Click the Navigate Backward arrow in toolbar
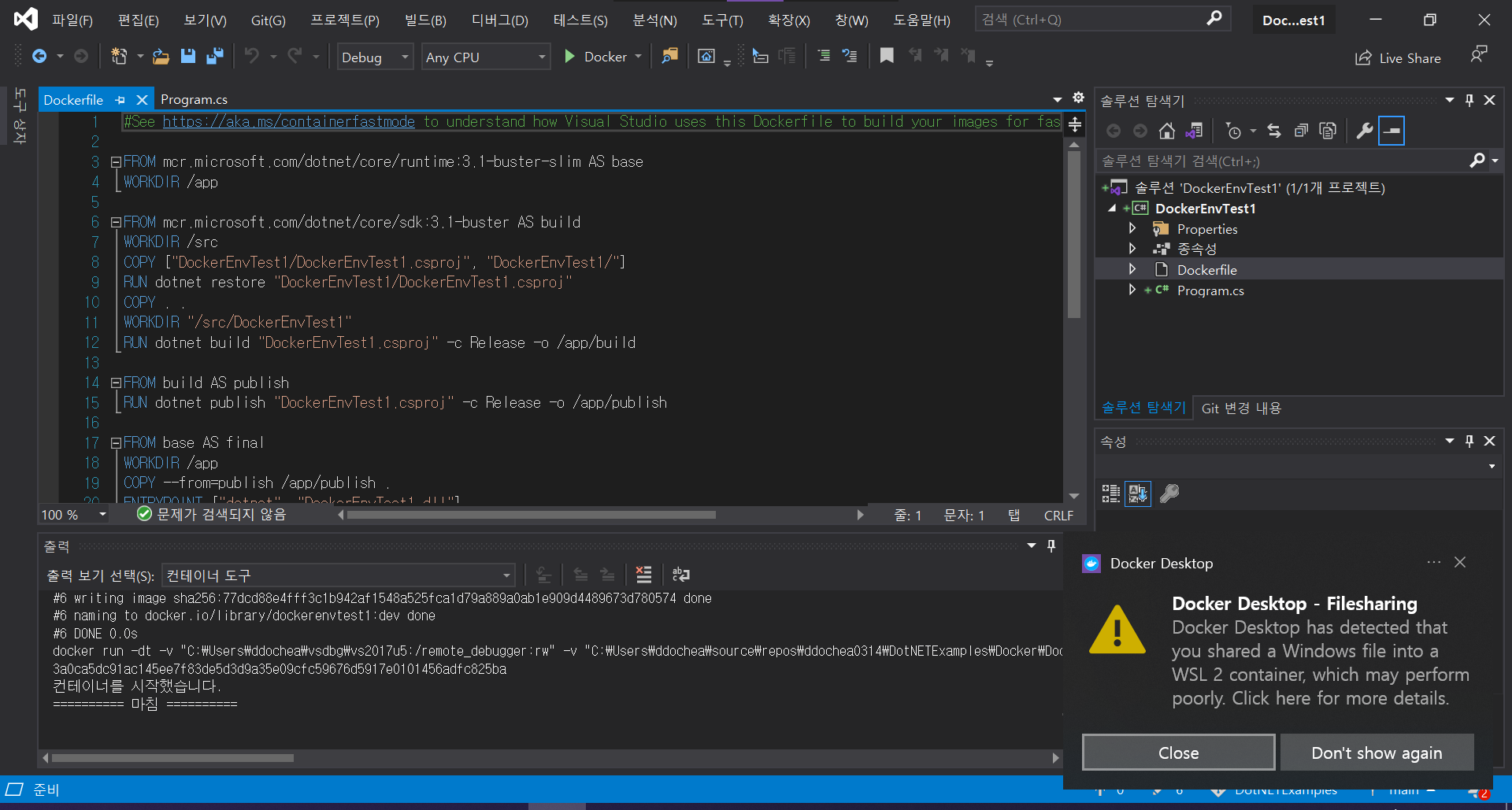The height and width of the screenshot is (810, 1512). [x=39, y=57]
